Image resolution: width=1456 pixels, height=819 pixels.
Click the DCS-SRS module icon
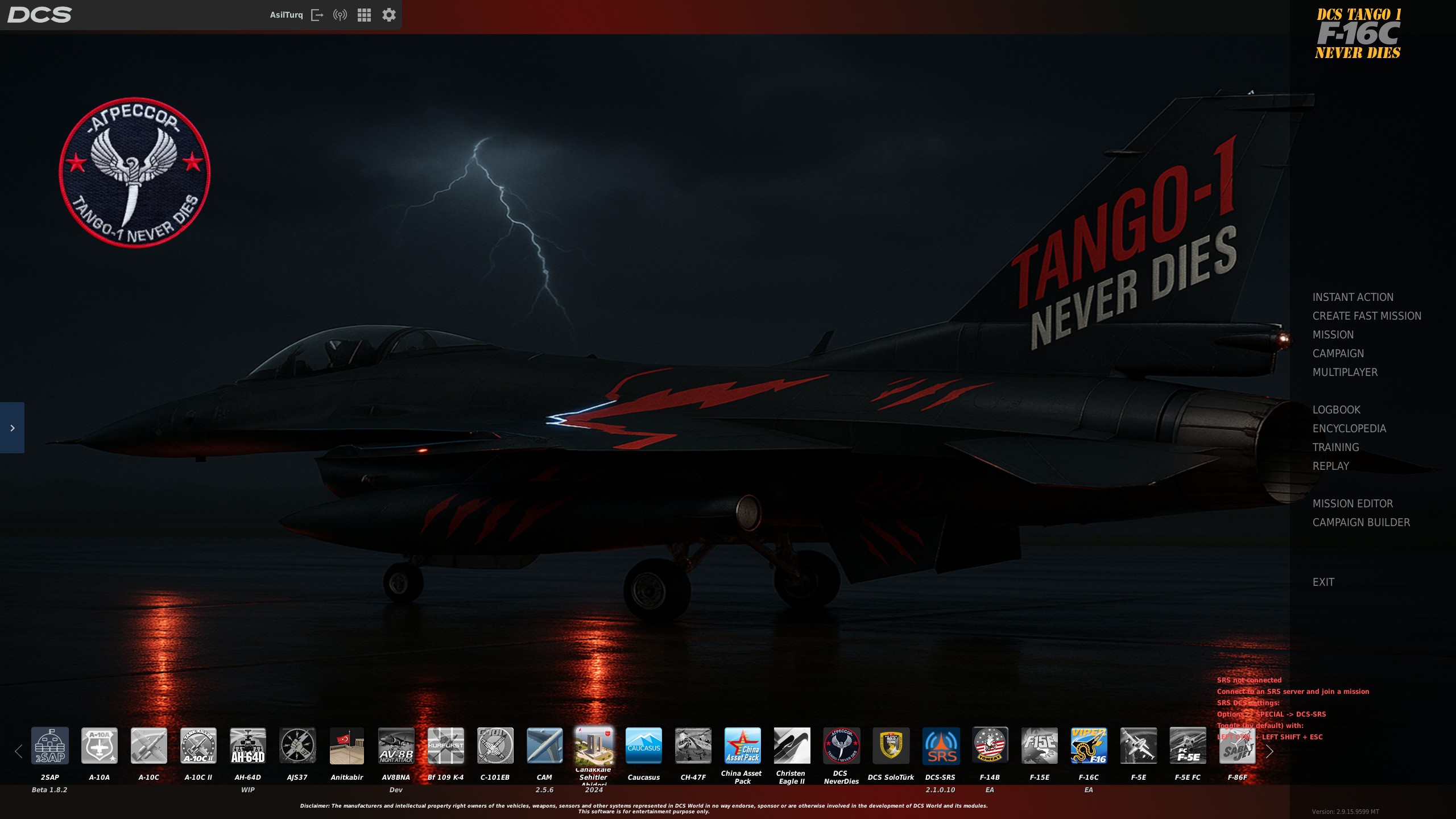(940, 746)
